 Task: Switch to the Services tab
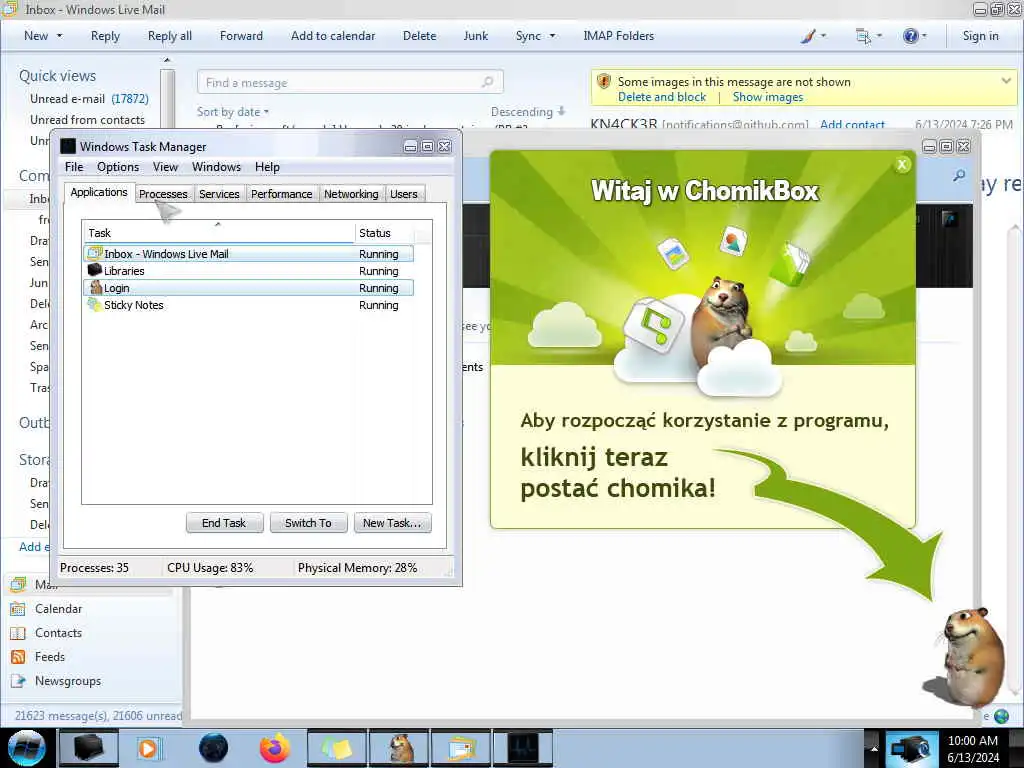(219, 194)
